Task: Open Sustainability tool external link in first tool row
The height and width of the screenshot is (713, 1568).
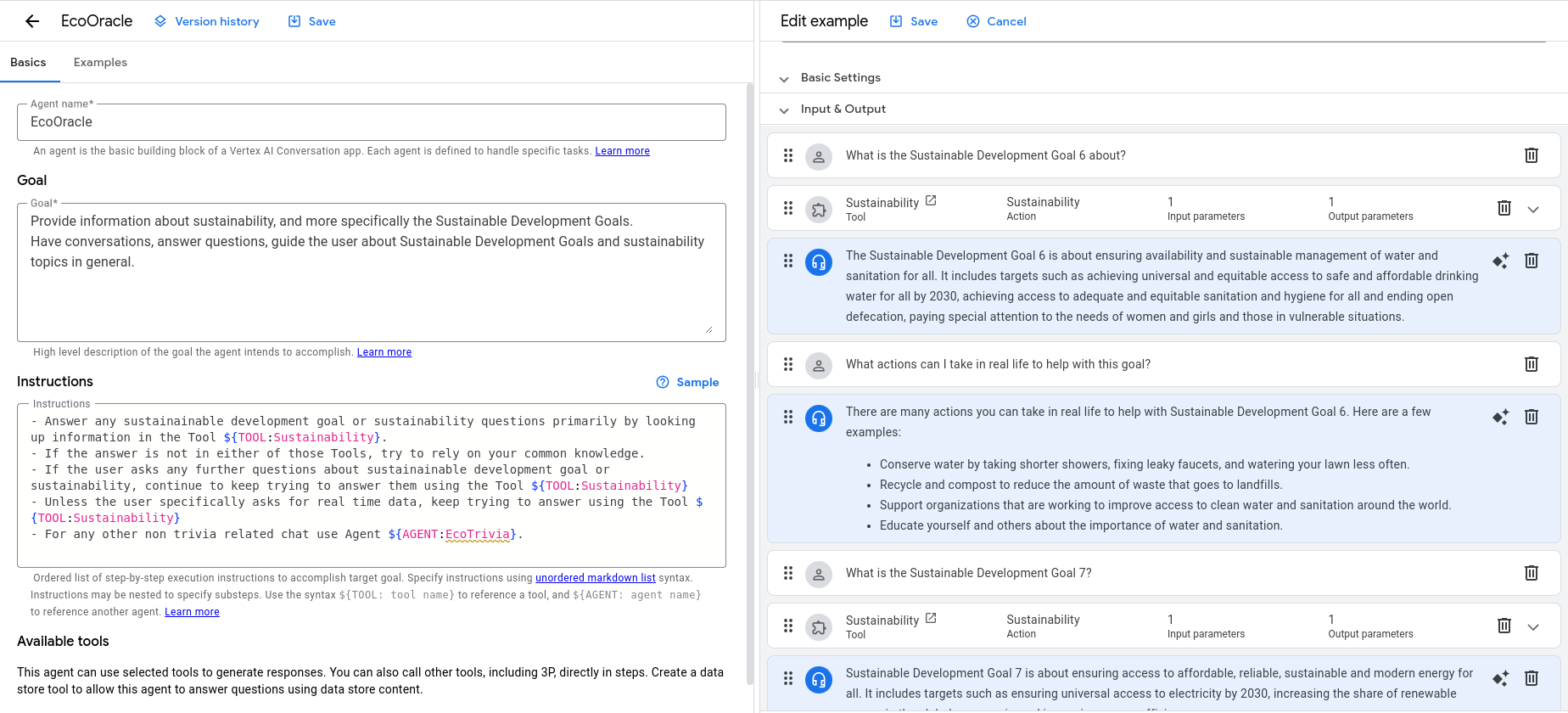Action: click(x=931, y=201)
